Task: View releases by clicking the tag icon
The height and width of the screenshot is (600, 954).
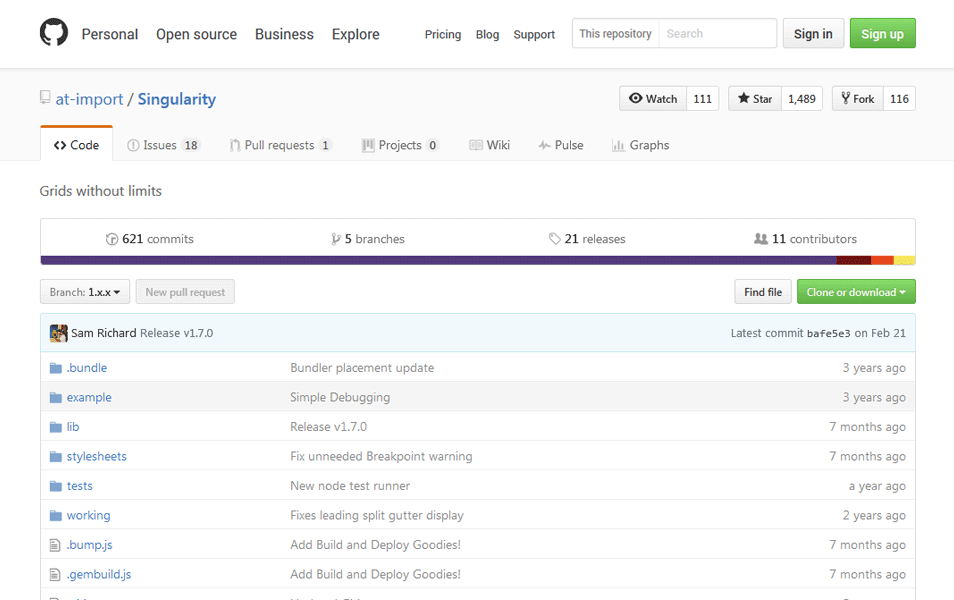Action: (553, 239)
